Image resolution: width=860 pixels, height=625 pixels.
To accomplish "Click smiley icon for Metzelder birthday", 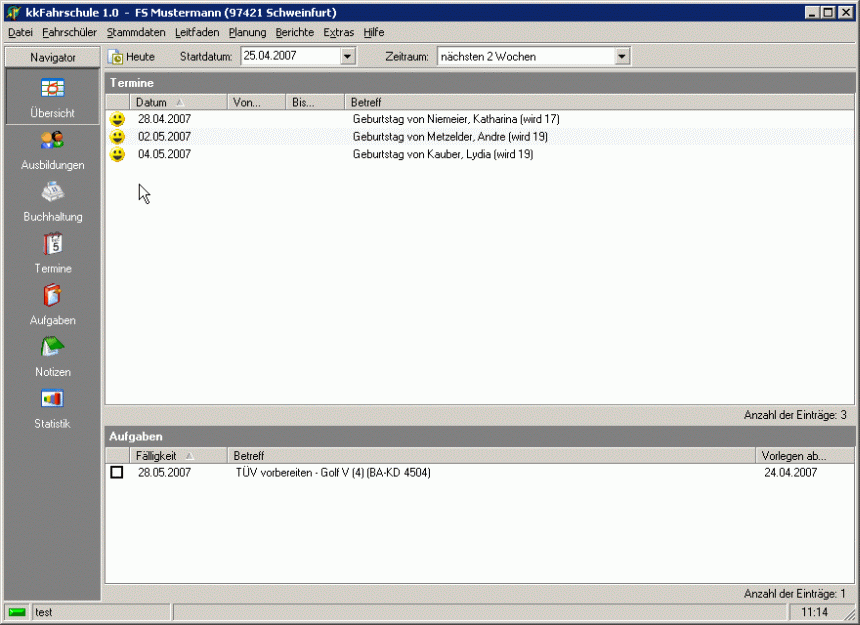I will pos(117,137).
